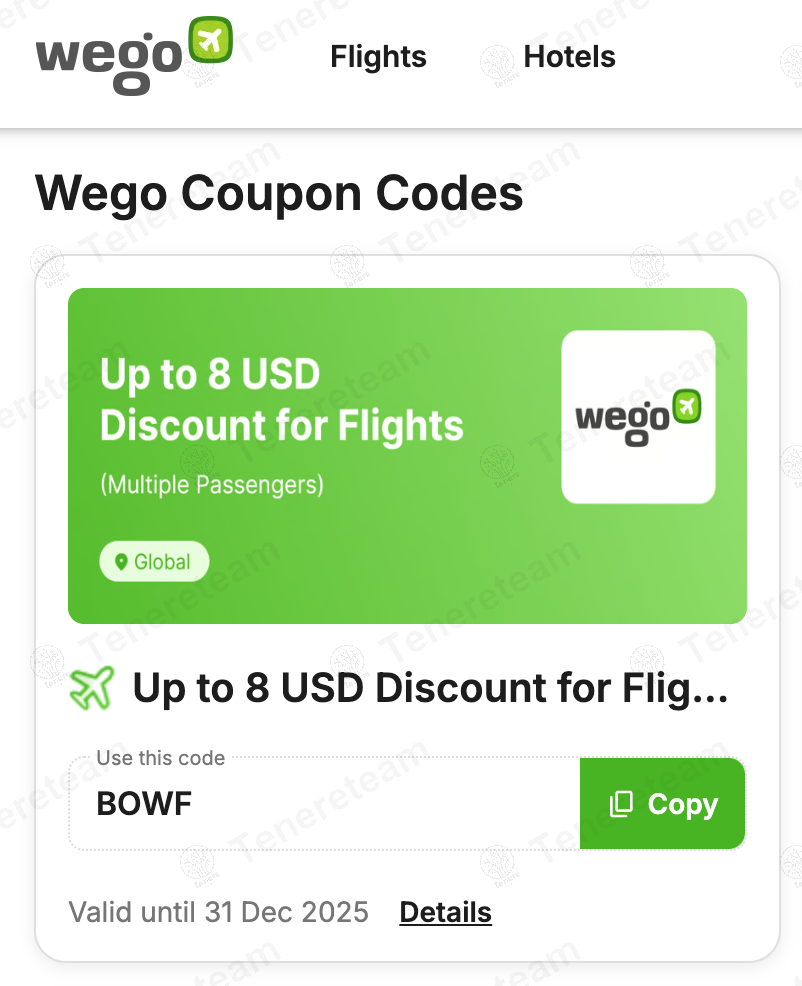The height and width of the screenshot is (986, 802).
Task: Click the green airplane badge in header logo
Action: coord(210,41)
